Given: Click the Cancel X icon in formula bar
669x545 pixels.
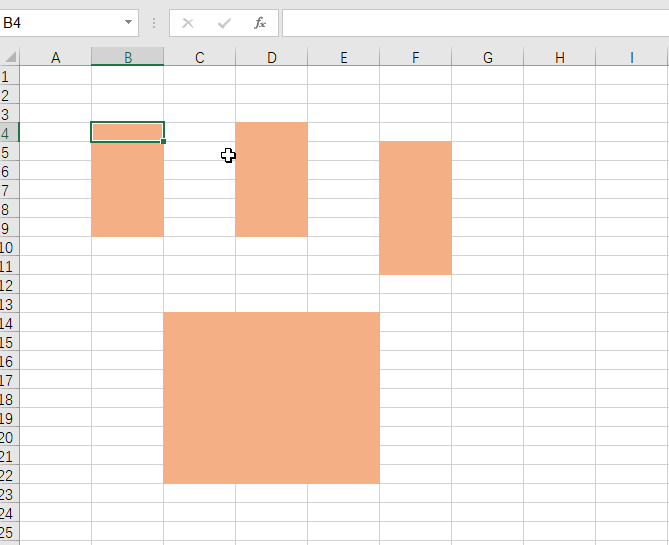Looking at the screenshot, I should point(188,23).
